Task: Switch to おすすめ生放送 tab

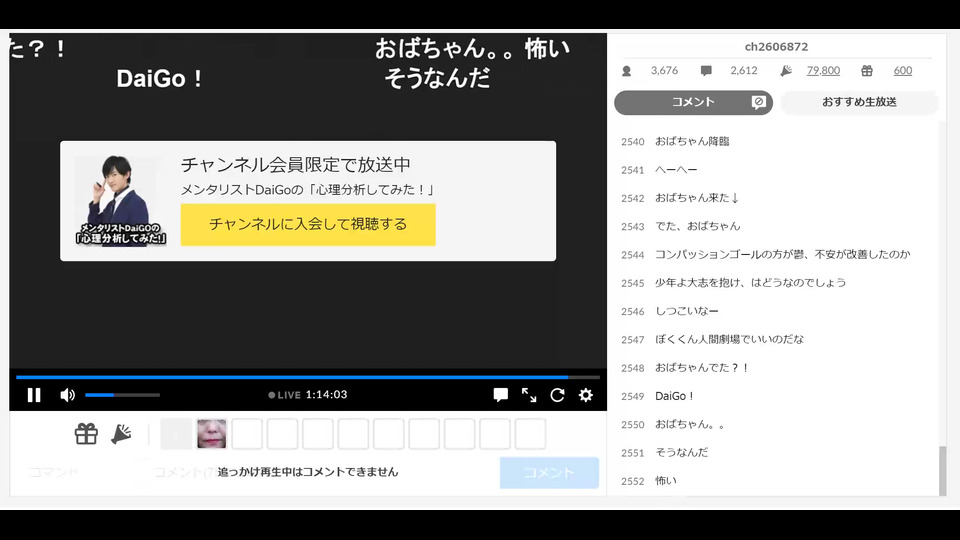Action: [859, 102]
